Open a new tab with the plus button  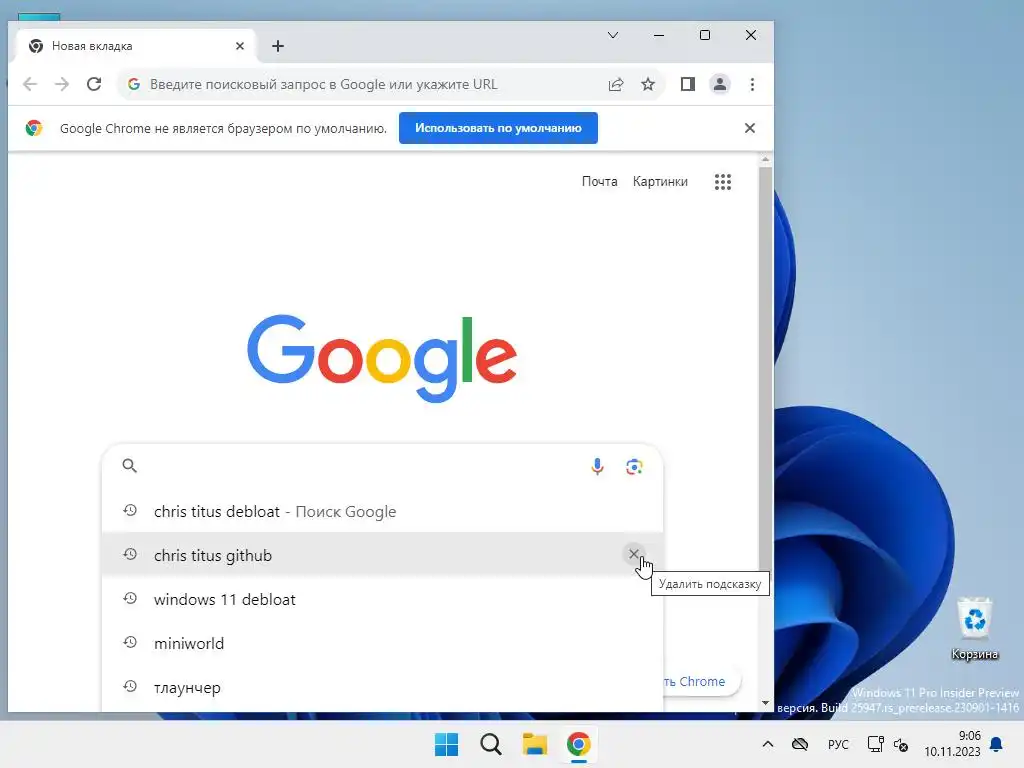coord(278,46)
